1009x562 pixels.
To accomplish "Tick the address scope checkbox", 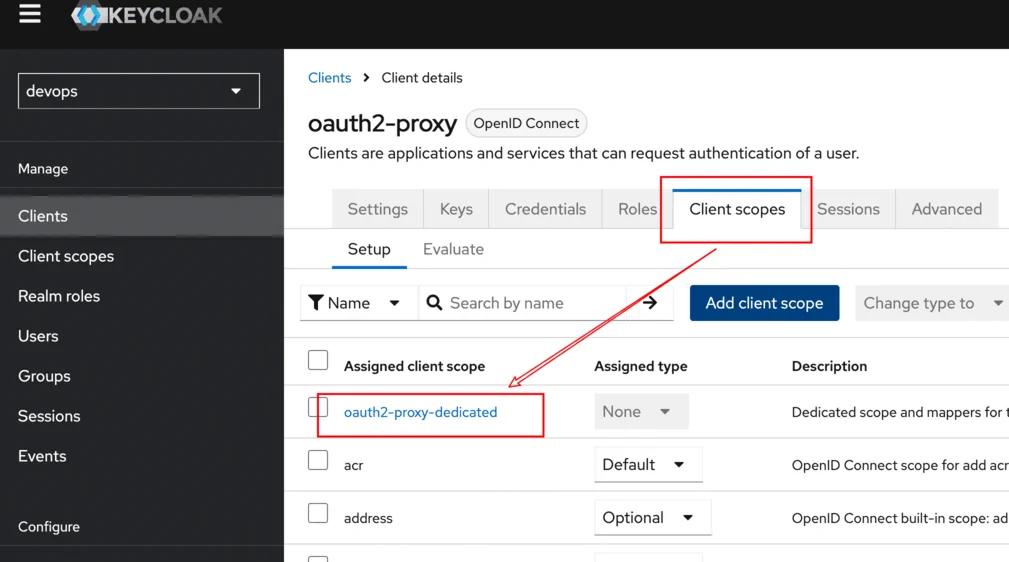I will [x=318, y=513].
